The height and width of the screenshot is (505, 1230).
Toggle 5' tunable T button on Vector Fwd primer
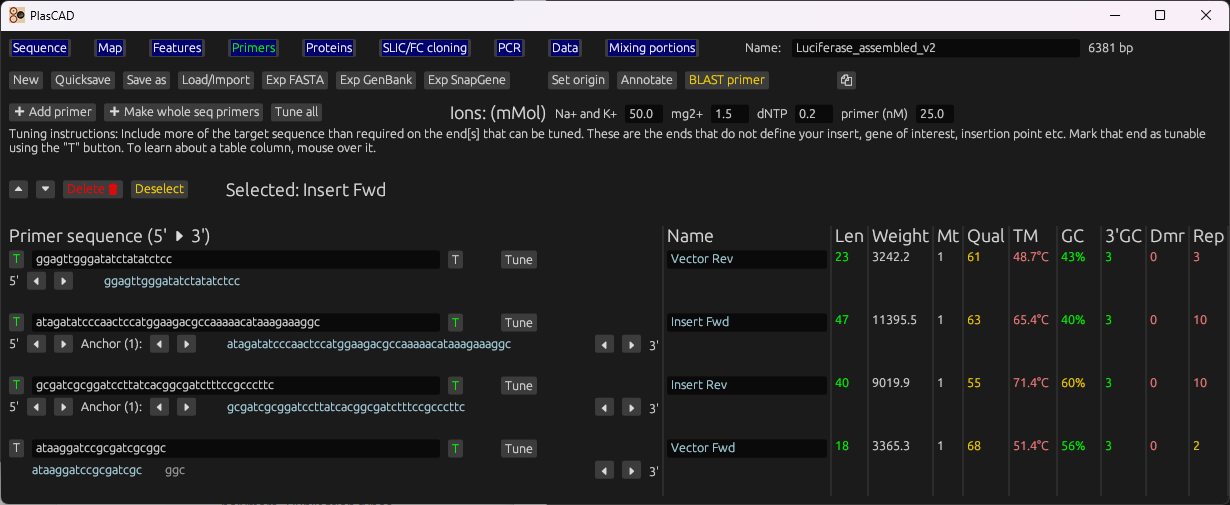click(16, 449)
